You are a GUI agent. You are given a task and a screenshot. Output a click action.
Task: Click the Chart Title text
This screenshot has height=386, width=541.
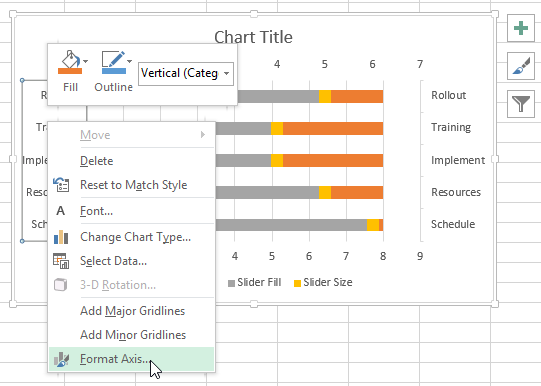tap(253, 37)
